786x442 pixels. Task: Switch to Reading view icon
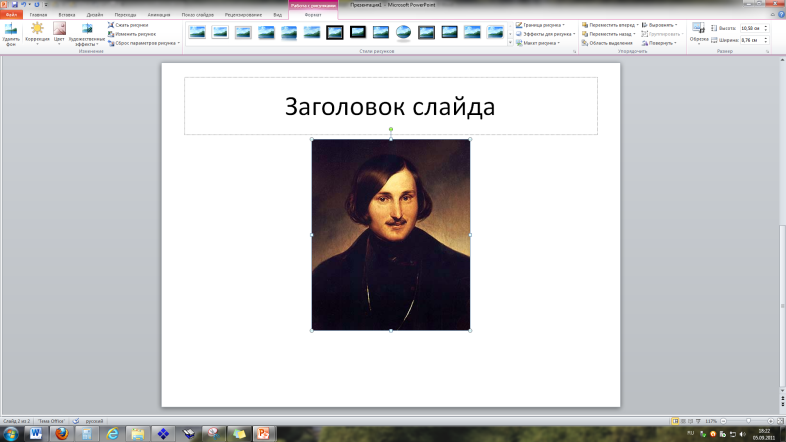click(690, 421)
